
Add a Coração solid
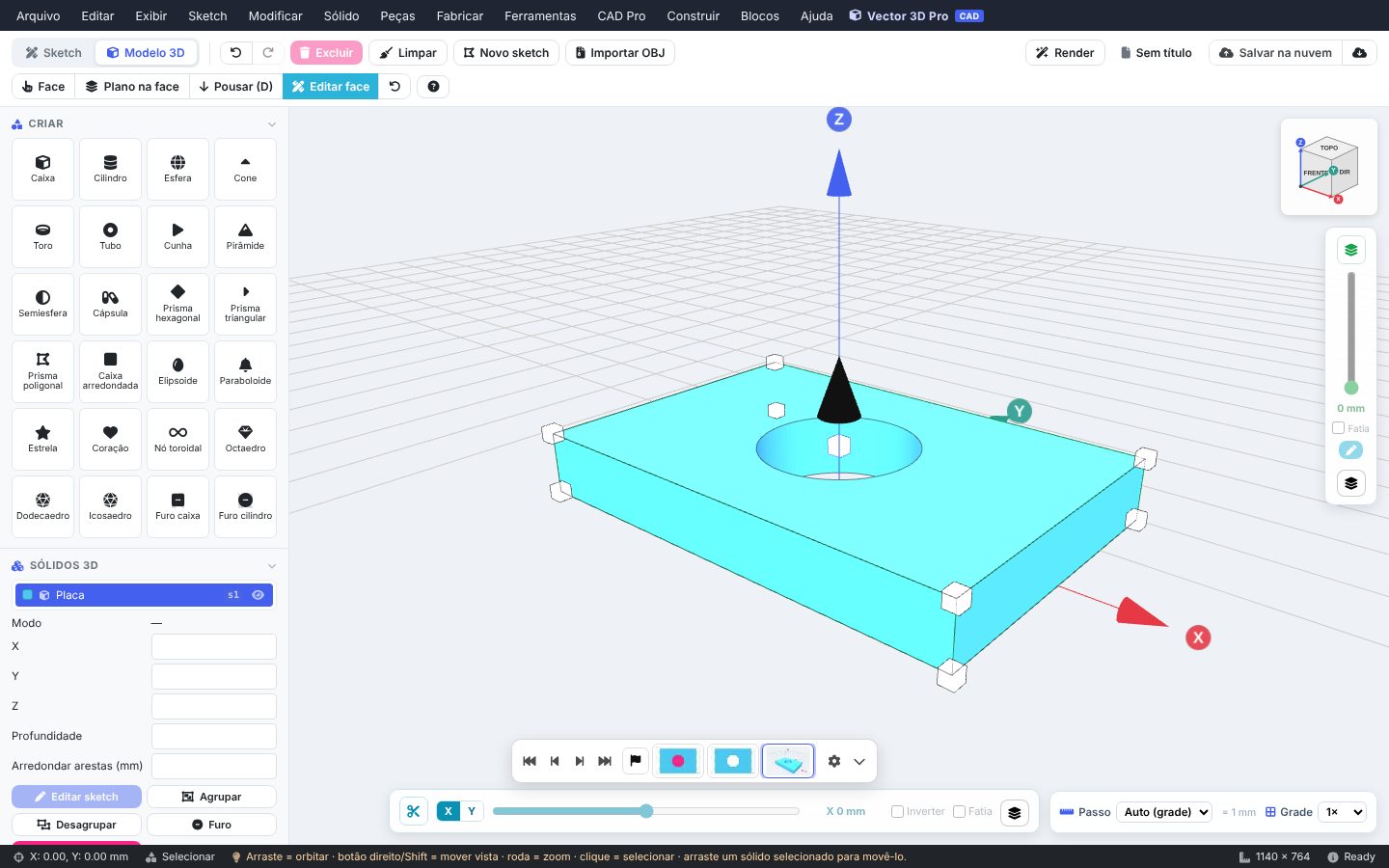[110, 440]
